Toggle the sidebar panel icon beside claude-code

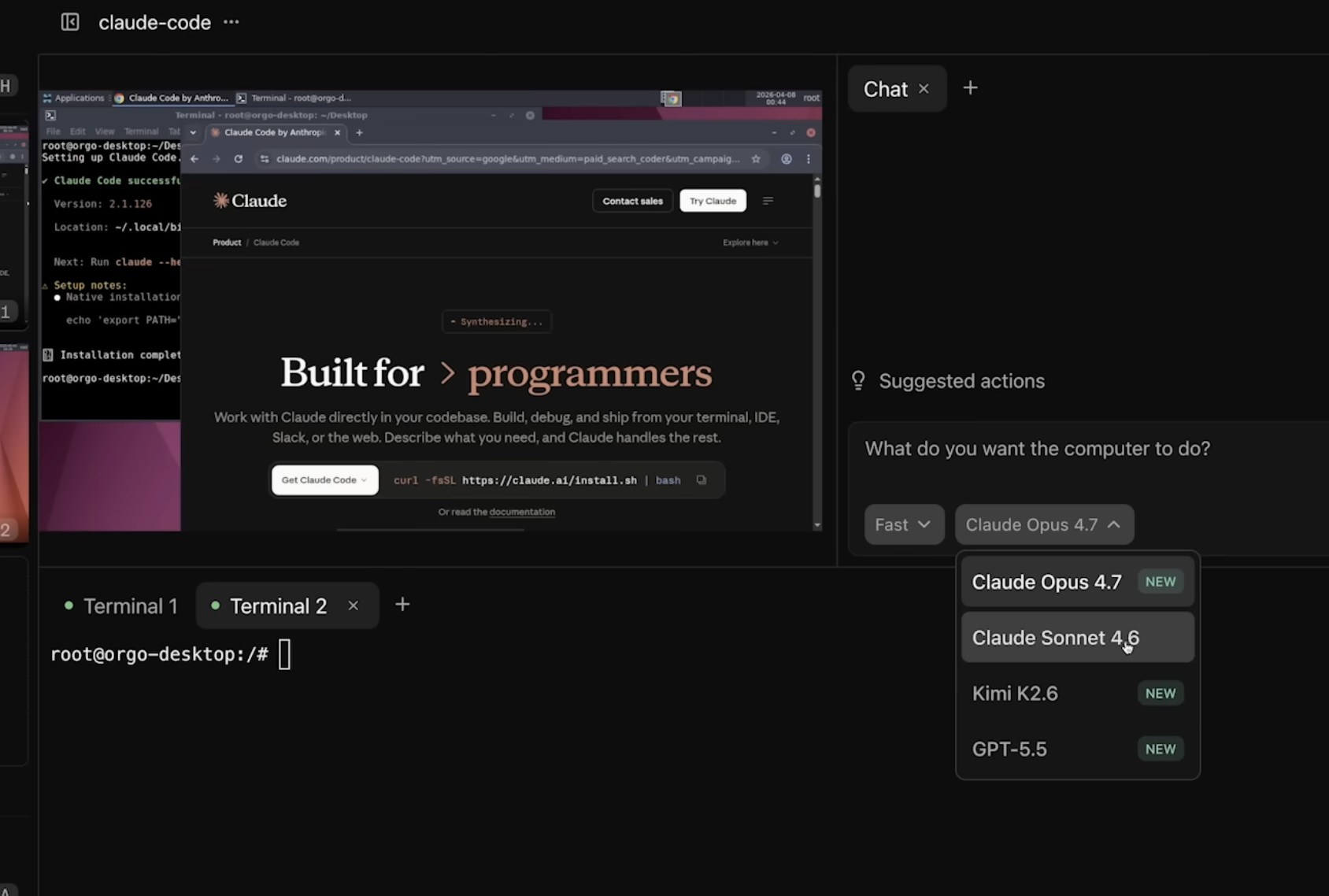click(x=70, y=22)
